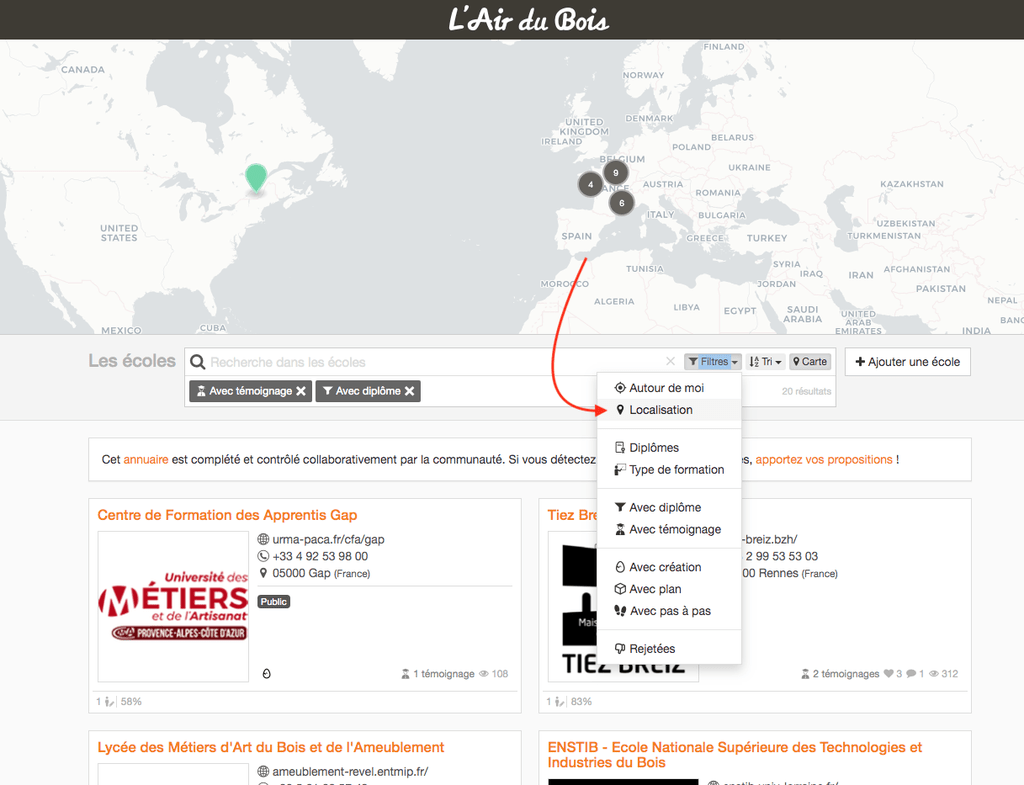Pick the Avec création filter
Viewport: 1024px width, 785px height.
point(669,567)
